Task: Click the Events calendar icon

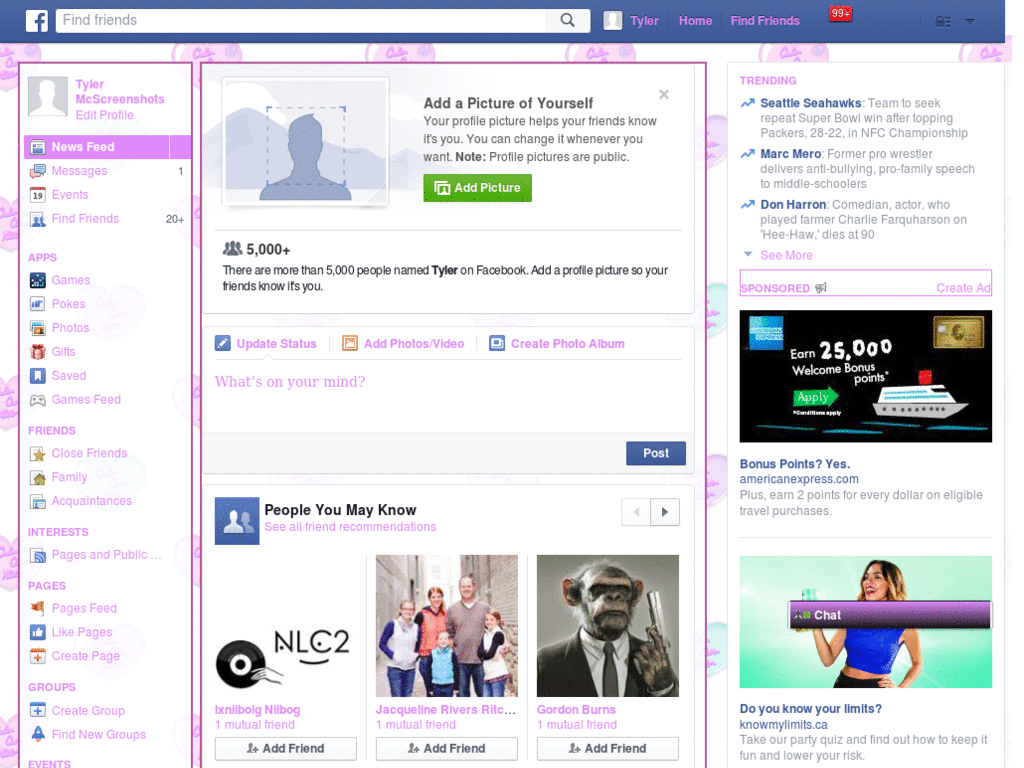Action: click(38, 195)
